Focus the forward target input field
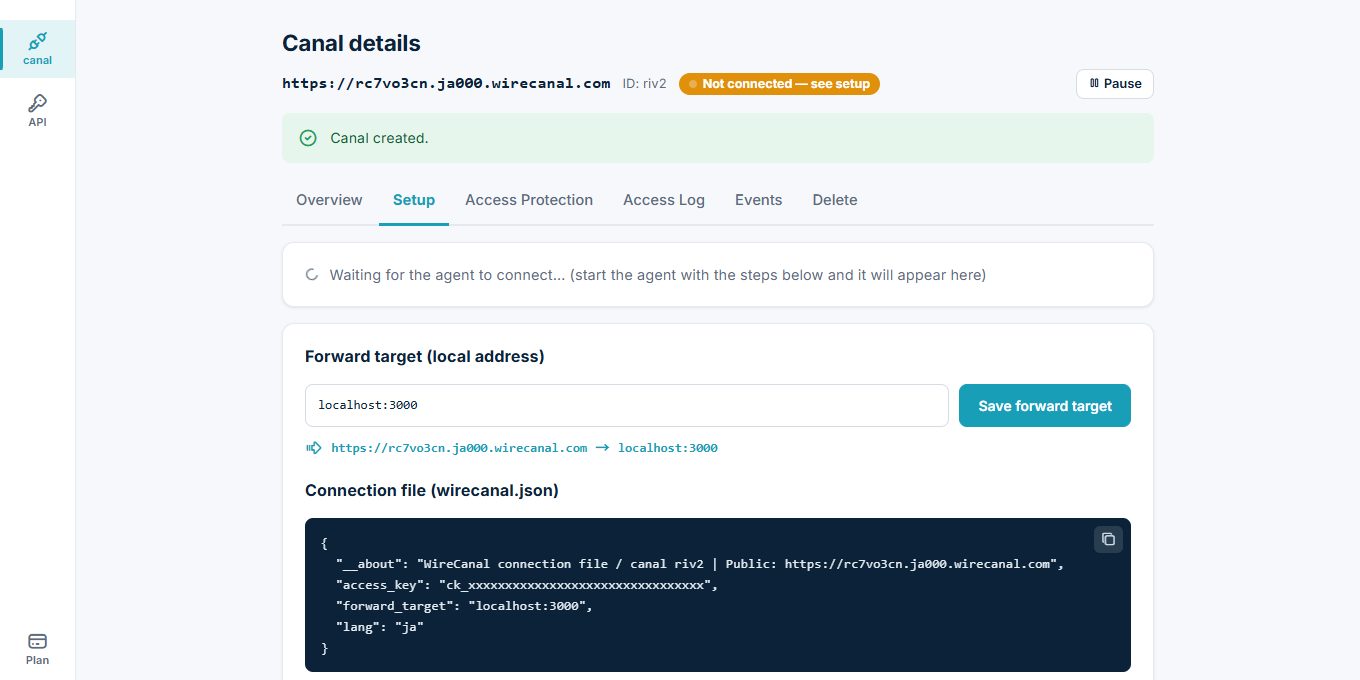Image resolution: width=1360 pixels, height=680 pixels. point(627,406)
